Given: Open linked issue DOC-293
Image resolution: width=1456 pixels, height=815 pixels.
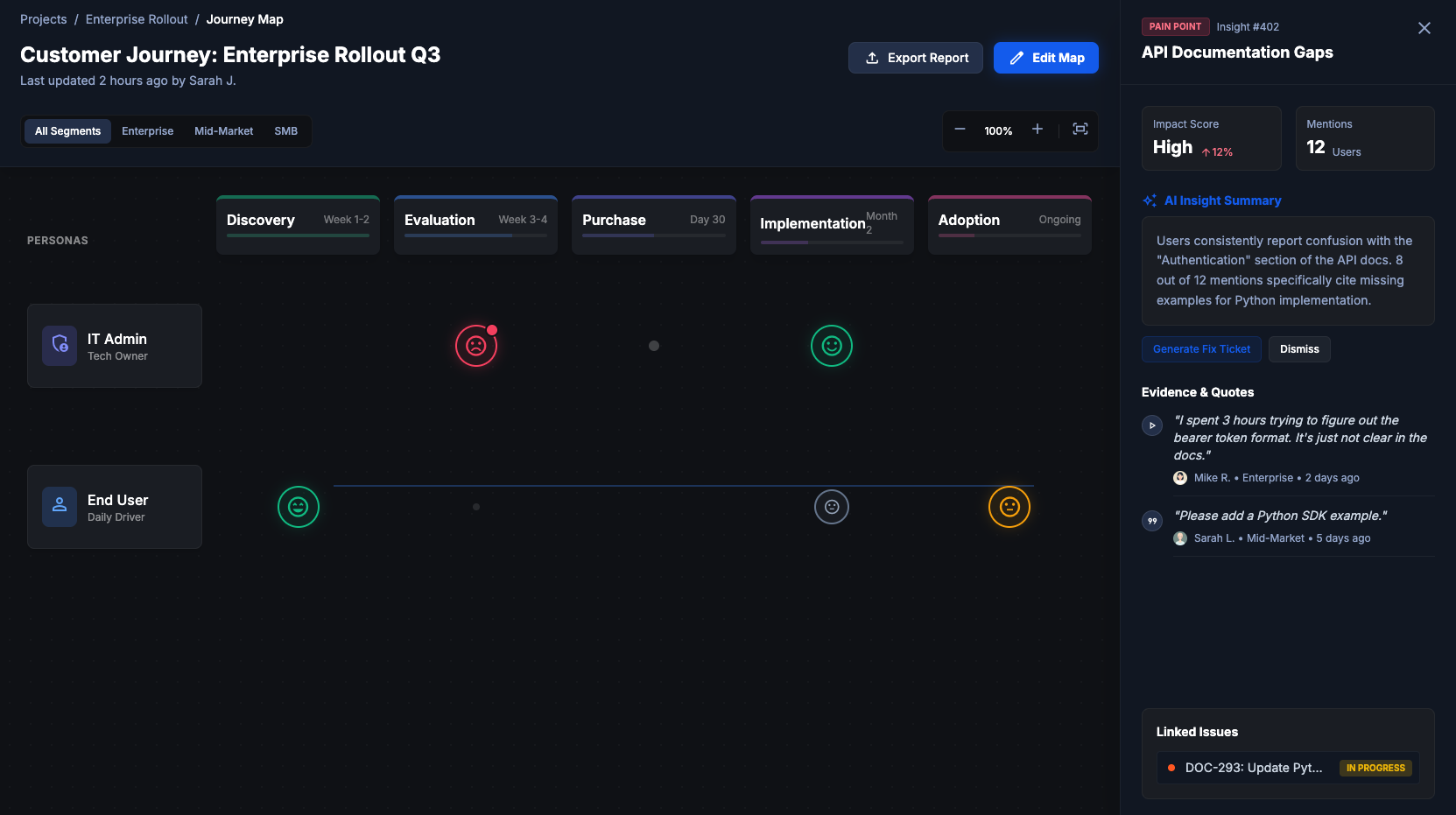Looking at the screenshot, I should (x=1252, y=768).
